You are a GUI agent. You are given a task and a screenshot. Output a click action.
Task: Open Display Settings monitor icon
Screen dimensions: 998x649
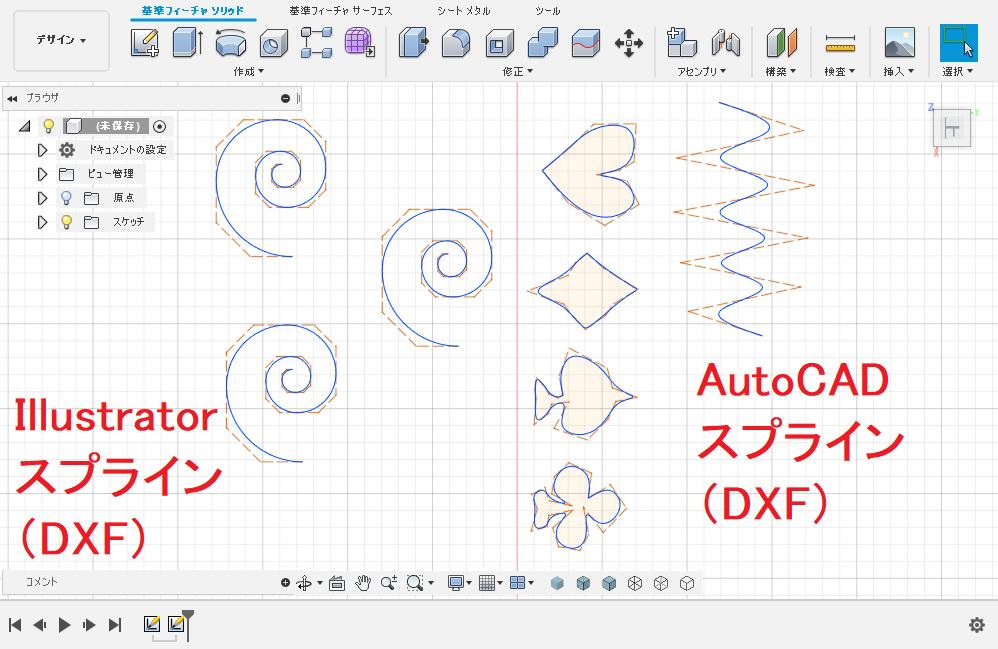tap(456, 583)
